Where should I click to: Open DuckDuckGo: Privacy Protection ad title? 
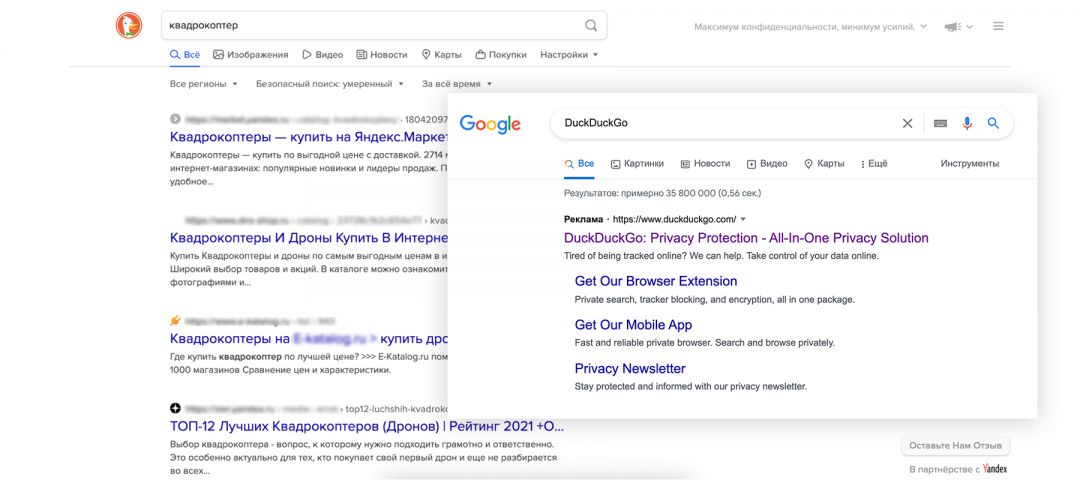(x=746, y=238)
